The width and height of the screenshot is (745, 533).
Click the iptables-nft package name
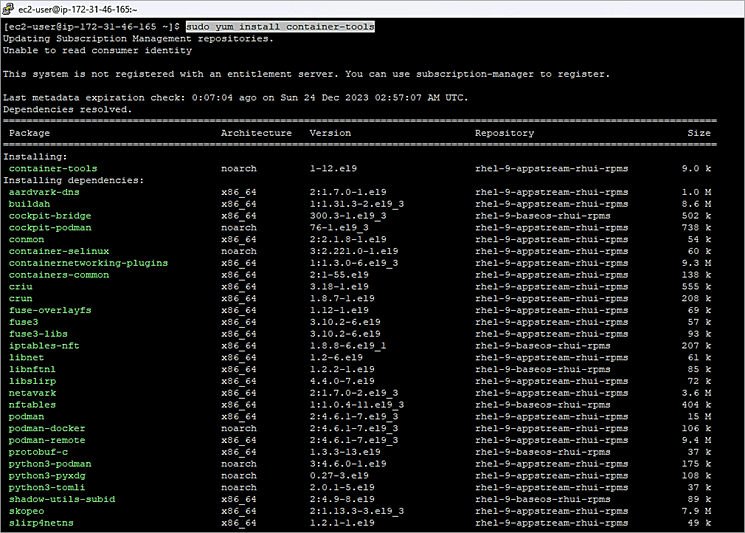44,346
